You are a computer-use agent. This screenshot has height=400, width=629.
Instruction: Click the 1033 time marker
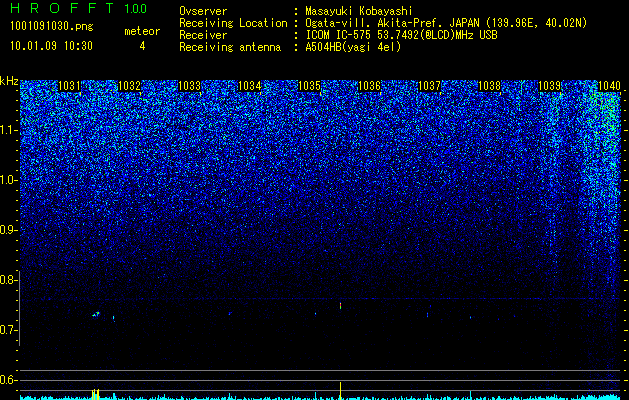[189, 86]
